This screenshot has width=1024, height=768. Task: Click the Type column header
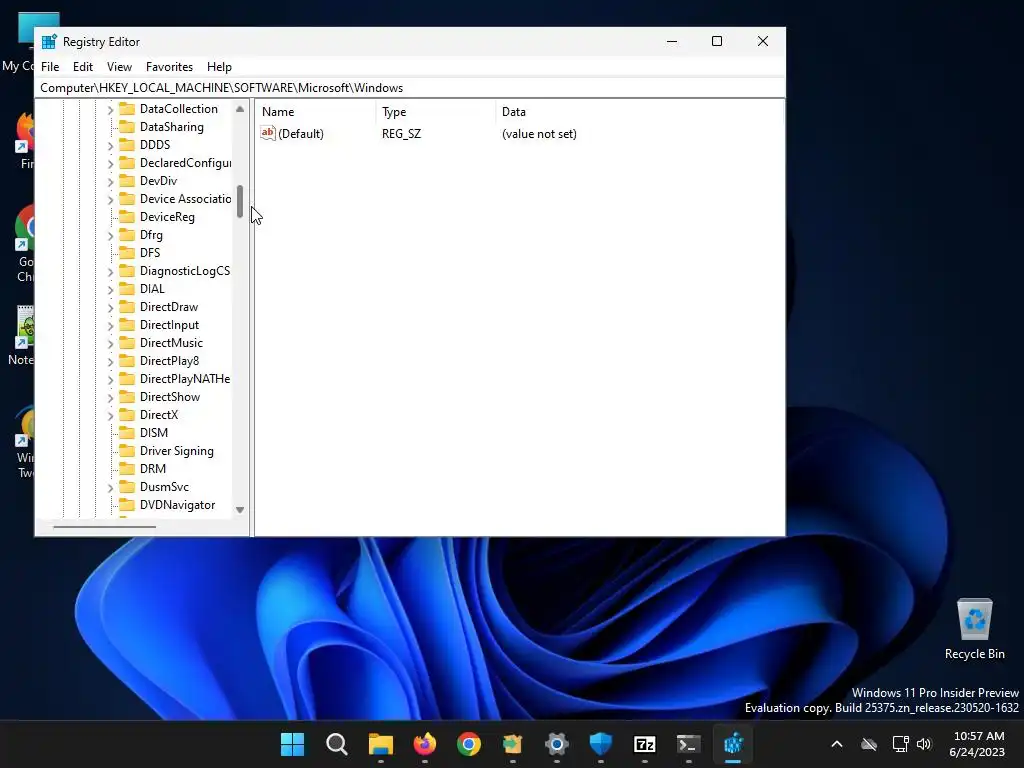(x=436, y=112)
